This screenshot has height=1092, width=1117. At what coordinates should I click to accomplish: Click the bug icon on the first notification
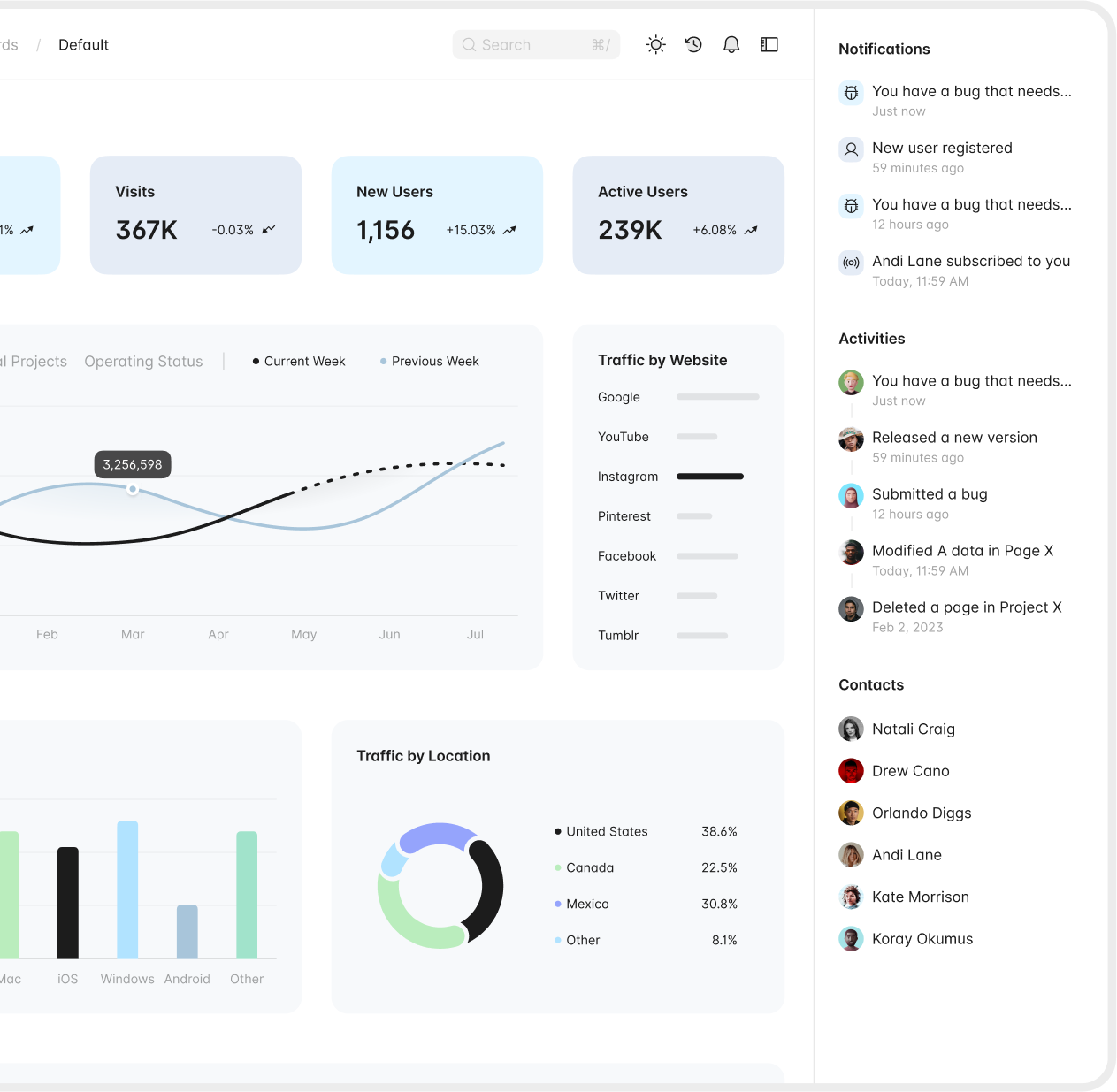(x=851, y=93)
